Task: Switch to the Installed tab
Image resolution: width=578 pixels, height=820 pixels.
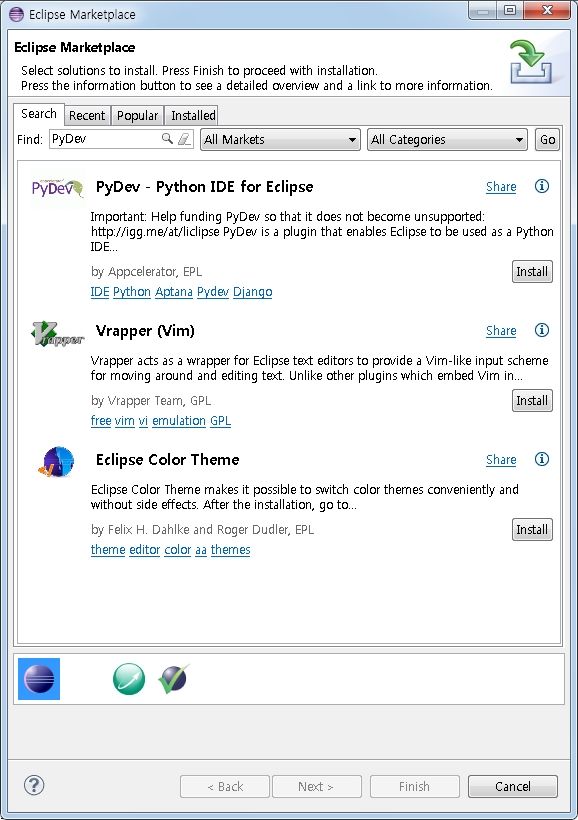Action: point(193,116)
